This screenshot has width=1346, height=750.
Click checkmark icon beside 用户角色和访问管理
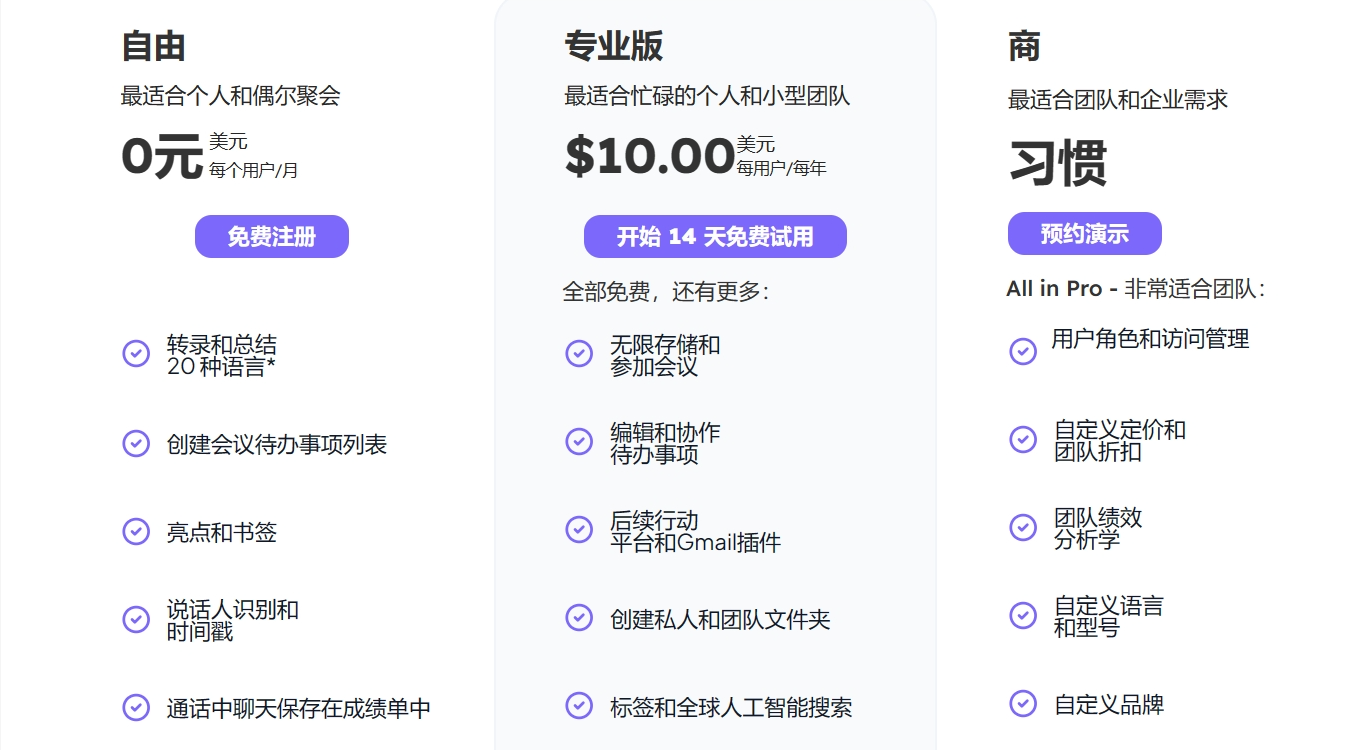[x=1022, y=351]
